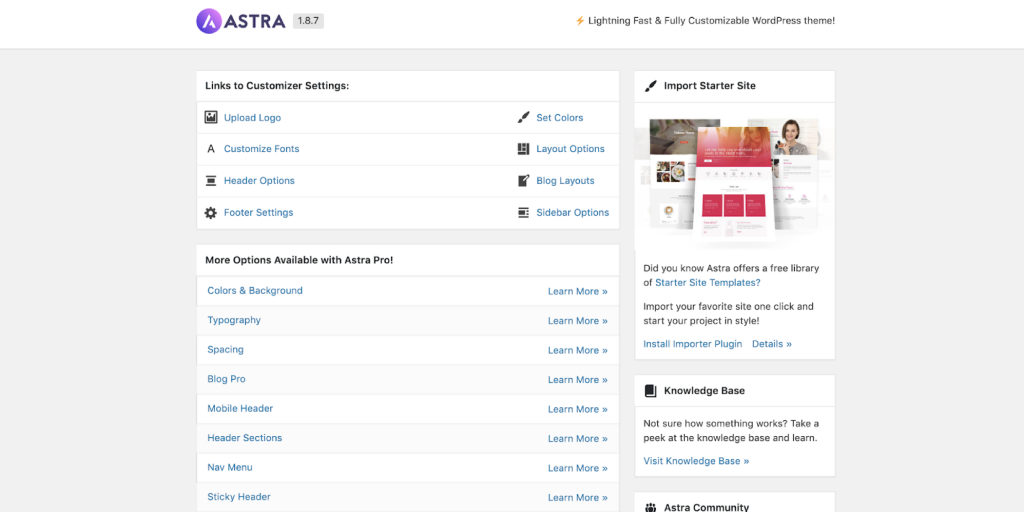
Task: Click the Knowledge Base book icon
Action: click(650, 391)
